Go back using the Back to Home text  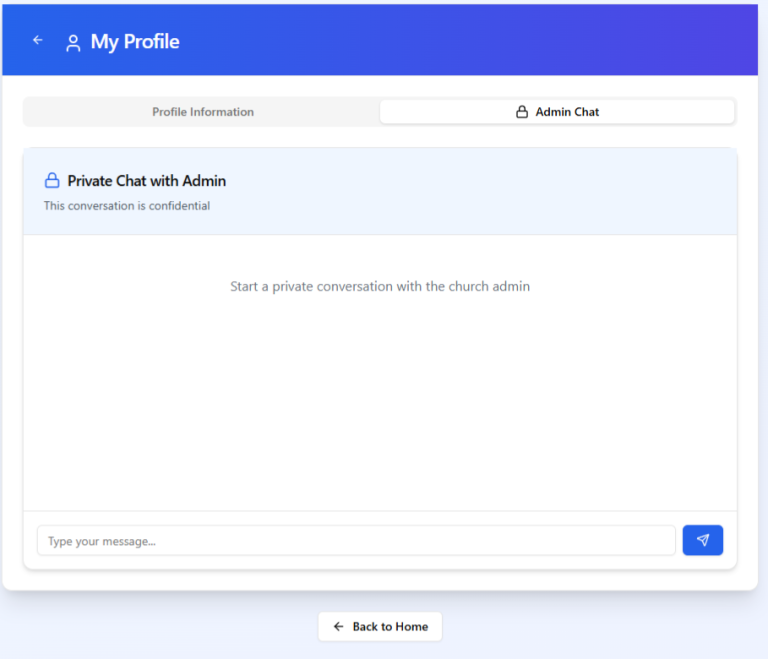coord(390,627)
